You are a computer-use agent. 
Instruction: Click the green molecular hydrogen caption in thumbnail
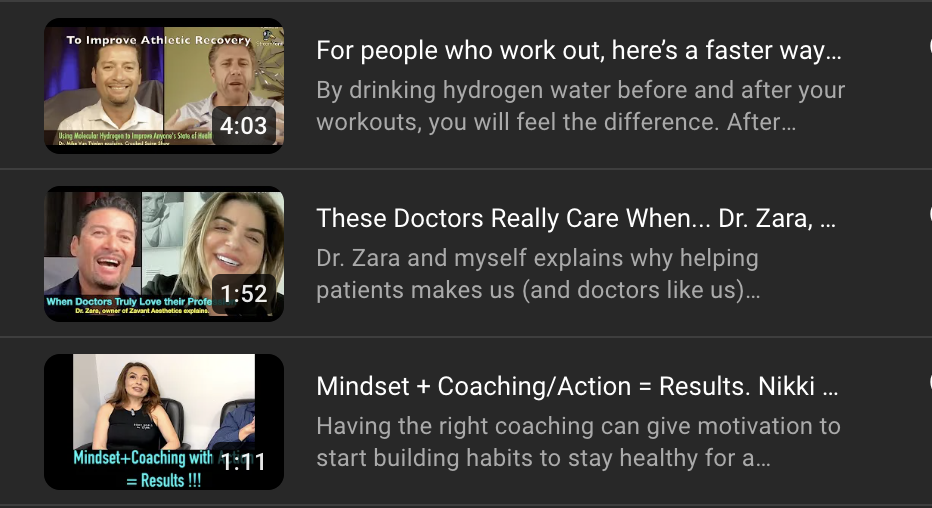(x=135, y=137)
